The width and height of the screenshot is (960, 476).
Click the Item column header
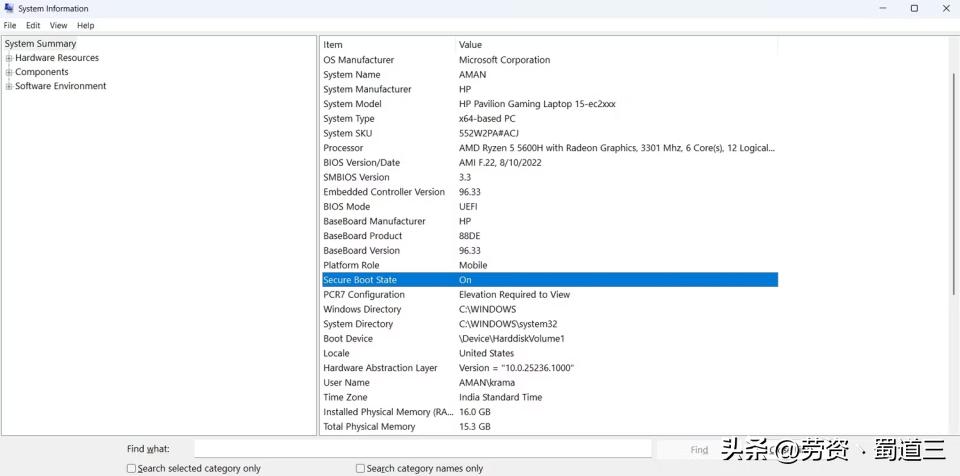(x=388, y=45)
